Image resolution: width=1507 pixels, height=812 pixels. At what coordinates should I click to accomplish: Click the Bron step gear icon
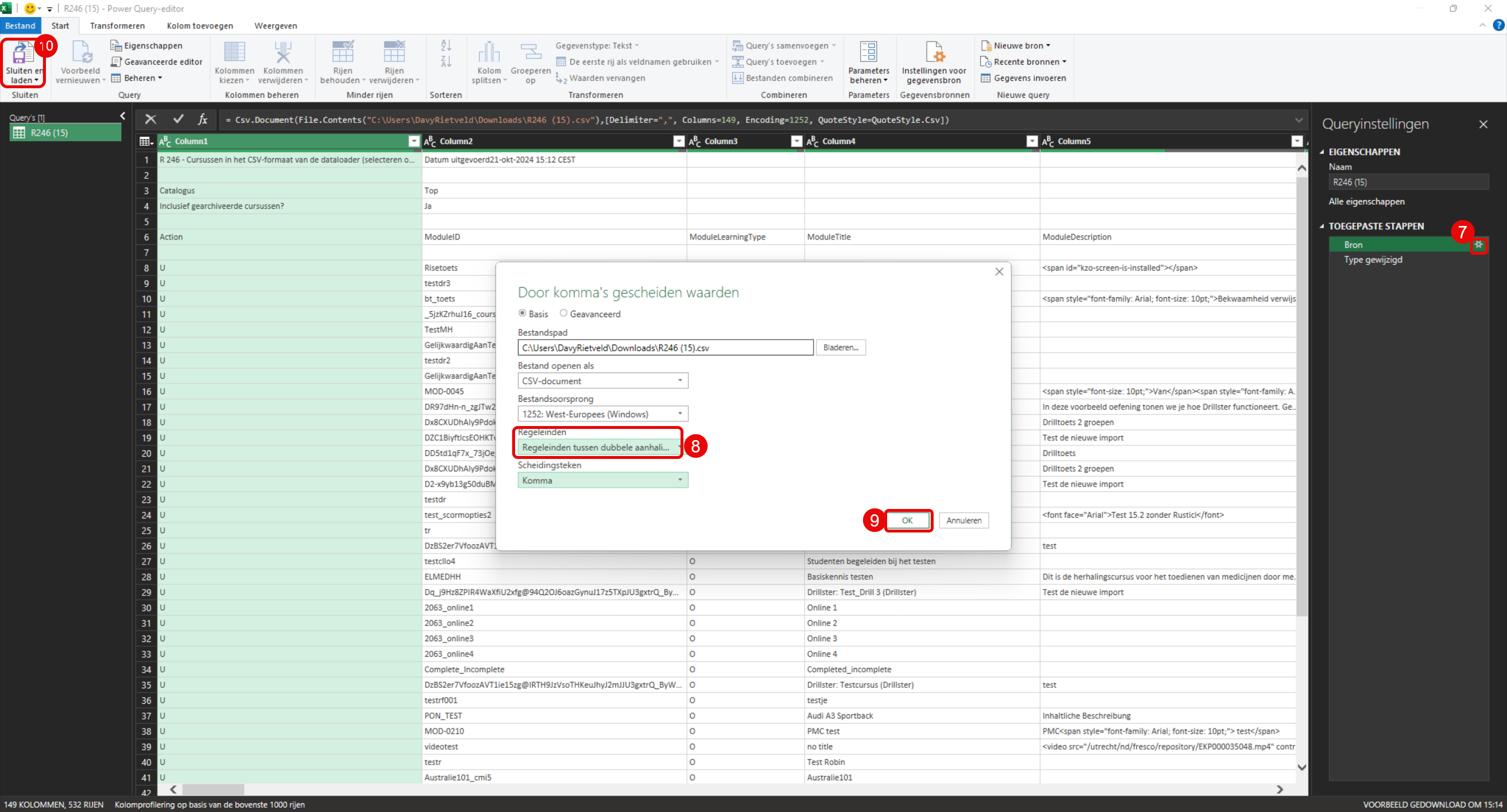pos(1479,245)
